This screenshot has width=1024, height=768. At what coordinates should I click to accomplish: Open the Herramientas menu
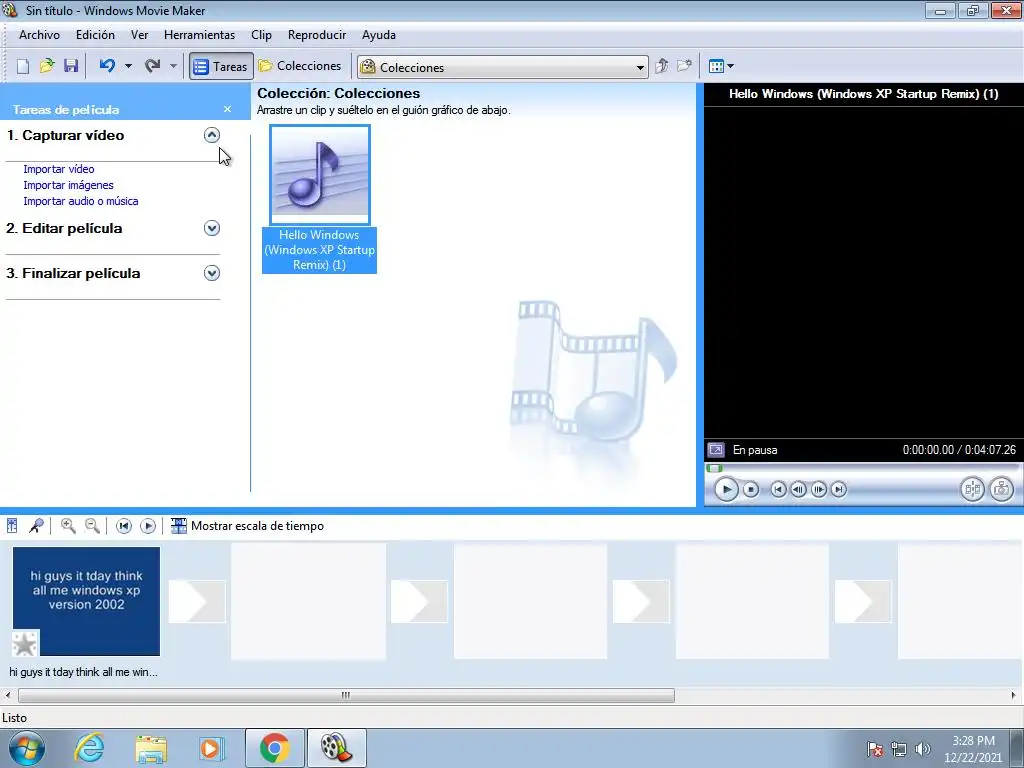[x=199, y=35]
